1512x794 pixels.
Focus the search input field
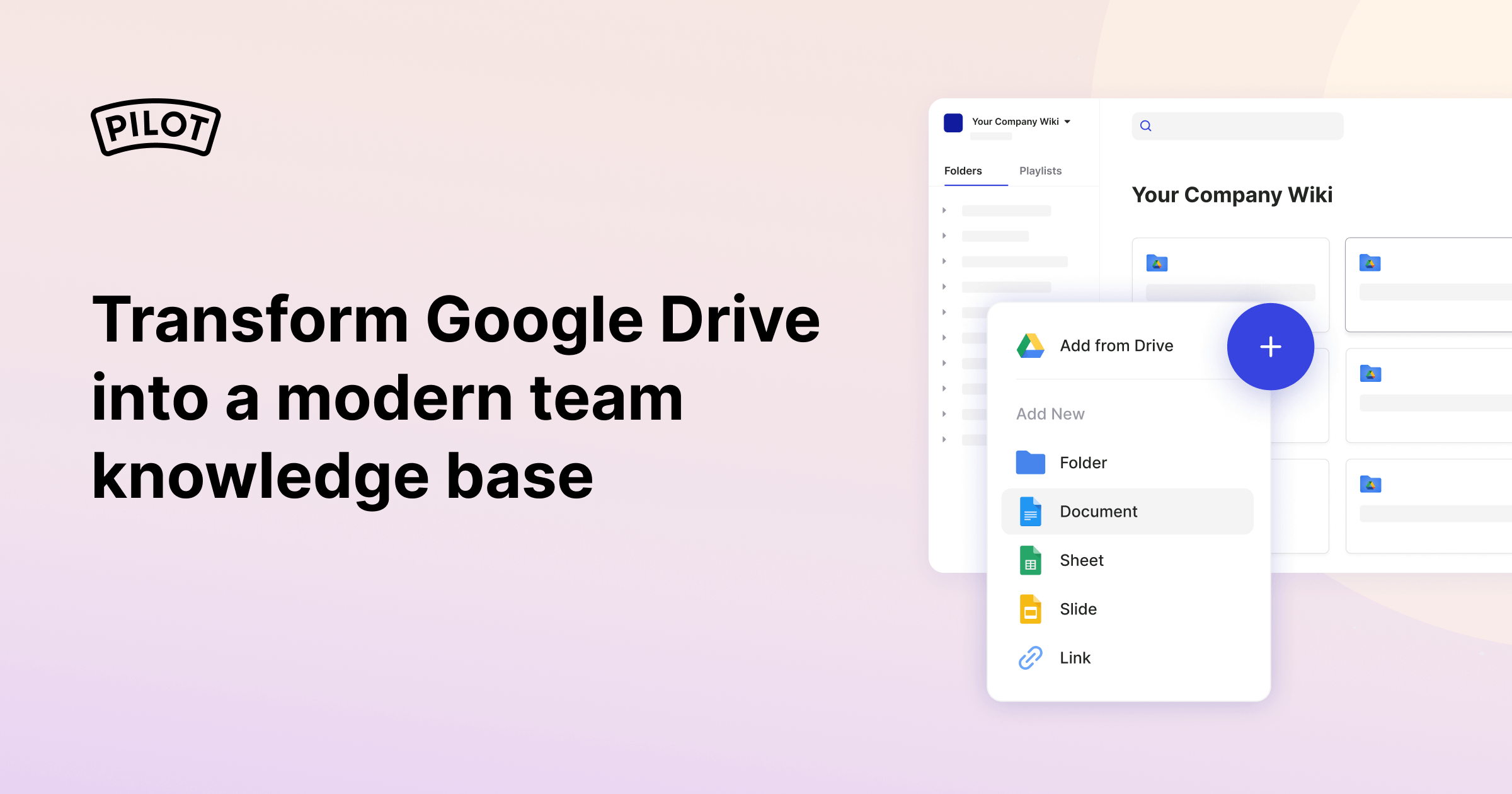pos(1237,126)
